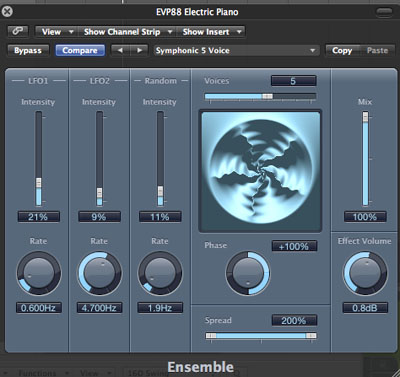The image size is (400, 377).
Task: Click the link chain icon button
Action: click(18, 31)
